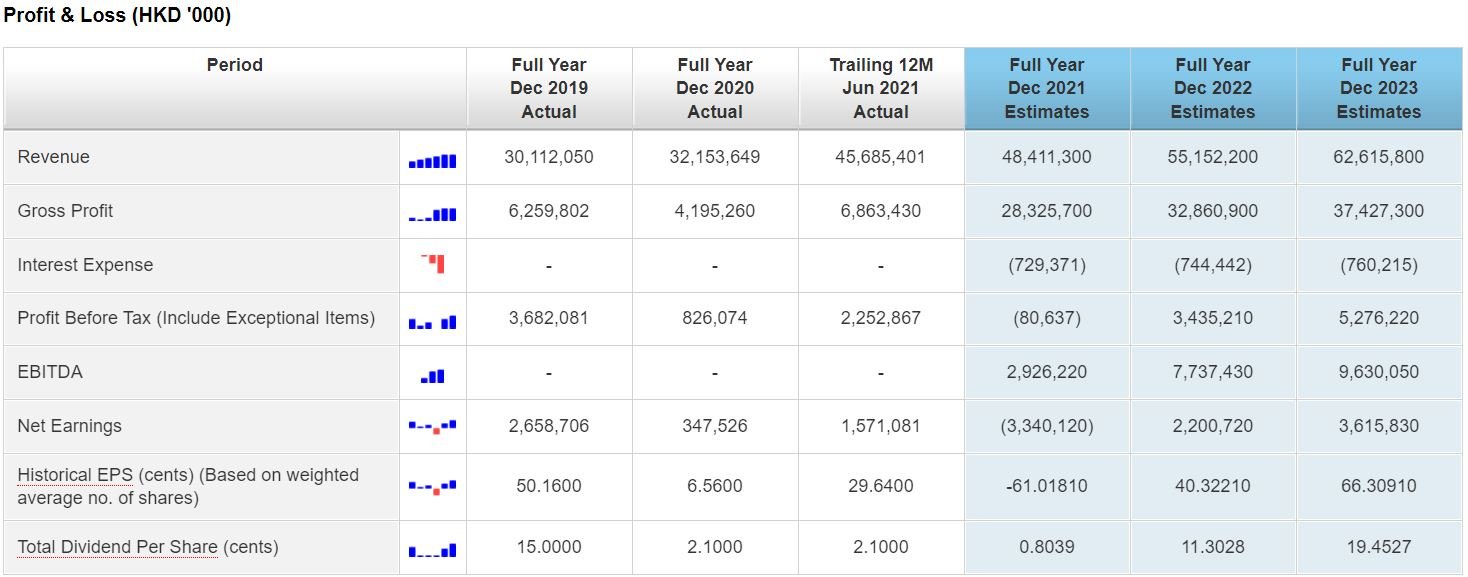The image size is (1468, 577).
Task: Click revenue value 32,153,649
Action: pyautogui.click(x=715, y=157)
